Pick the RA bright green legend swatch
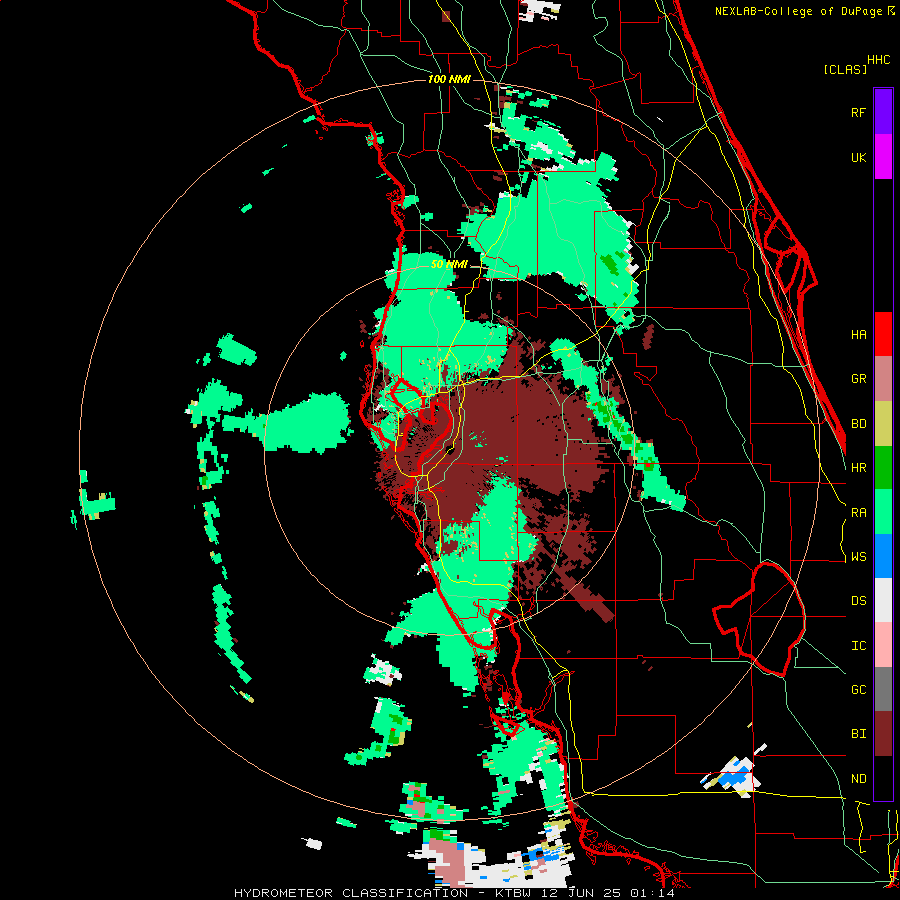The height and width of the screenshot is (900, 900). pyautogui.click(x=883, y=512)
